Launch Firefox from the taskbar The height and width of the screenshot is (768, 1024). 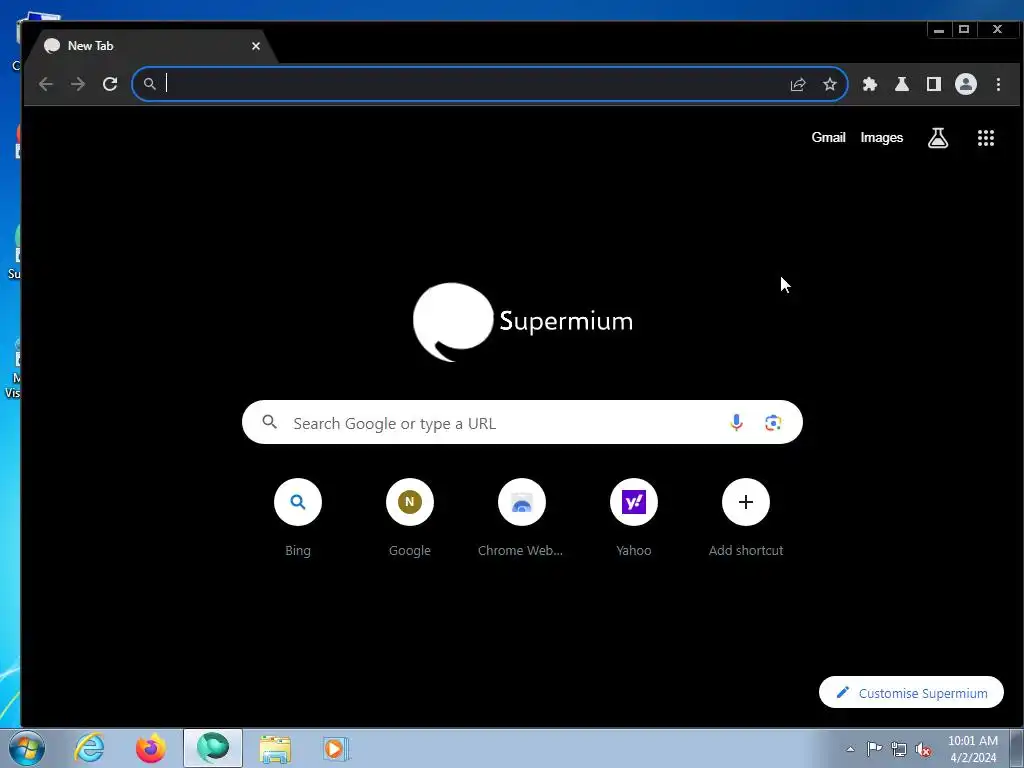pyautogui.click(x=151, y=748)
